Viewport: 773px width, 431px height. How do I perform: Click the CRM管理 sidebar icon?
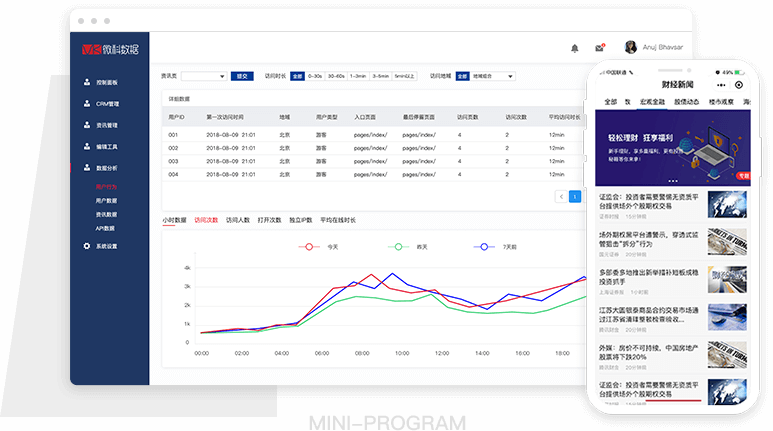[x=87, y=103]
